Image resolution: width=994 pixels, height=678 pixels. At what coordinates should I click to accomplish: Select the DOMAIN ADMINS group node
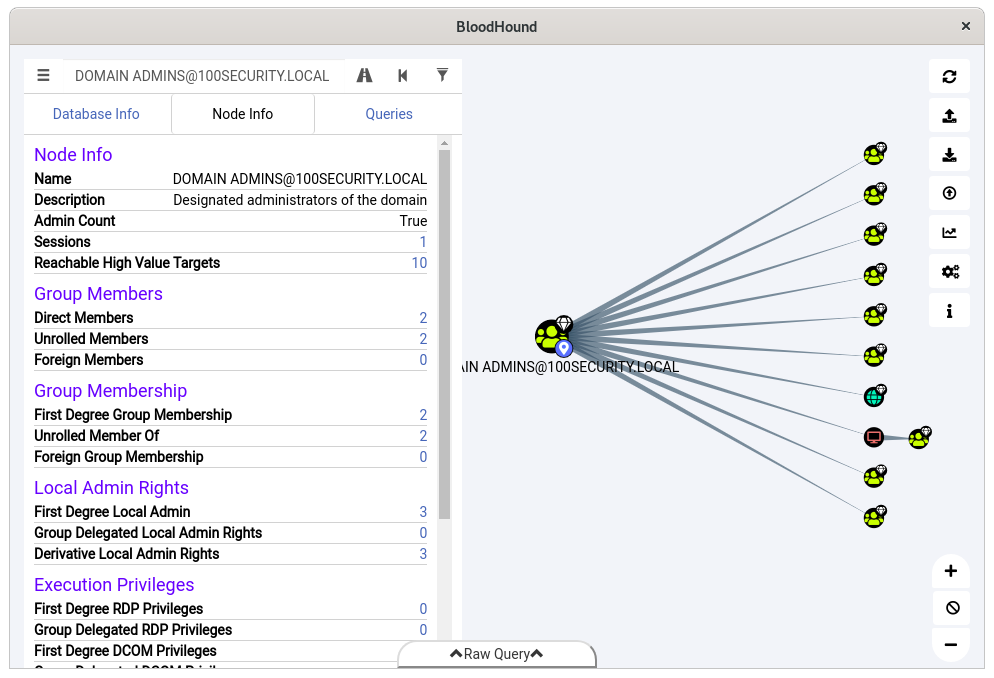coord(553,336)
